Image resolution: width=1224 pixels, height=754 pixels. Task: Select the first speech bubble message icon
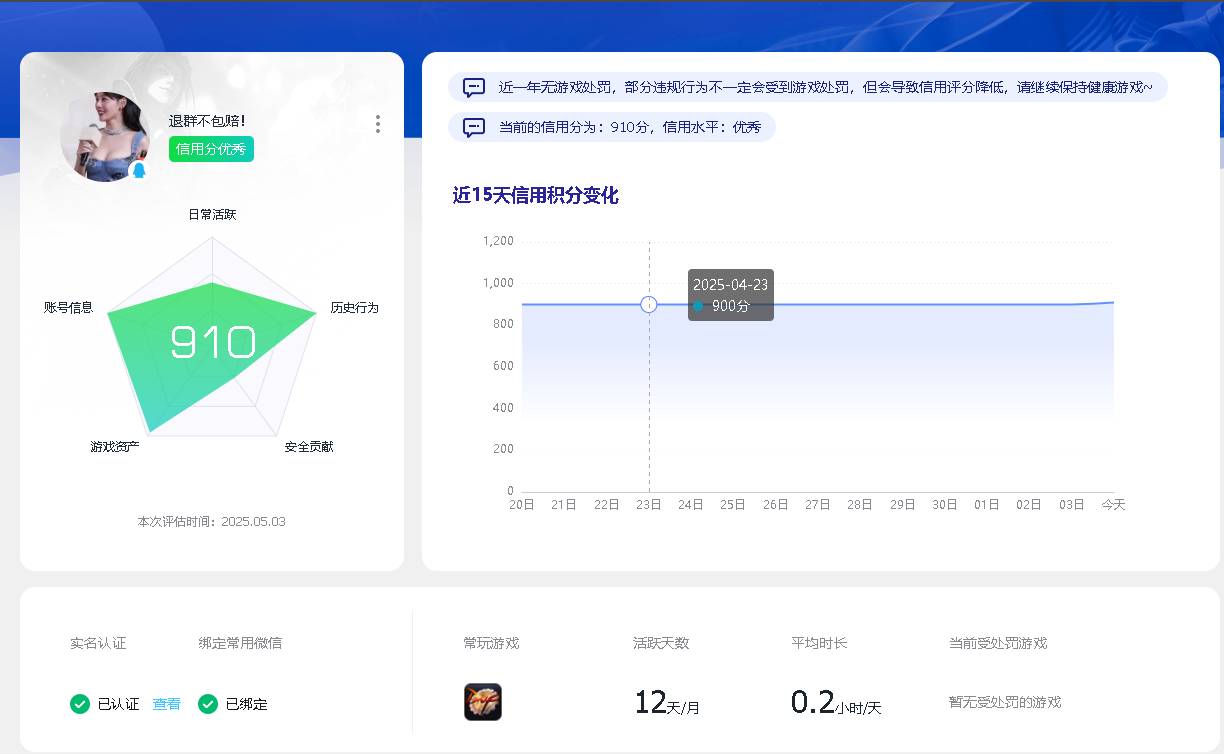point(473,87)
